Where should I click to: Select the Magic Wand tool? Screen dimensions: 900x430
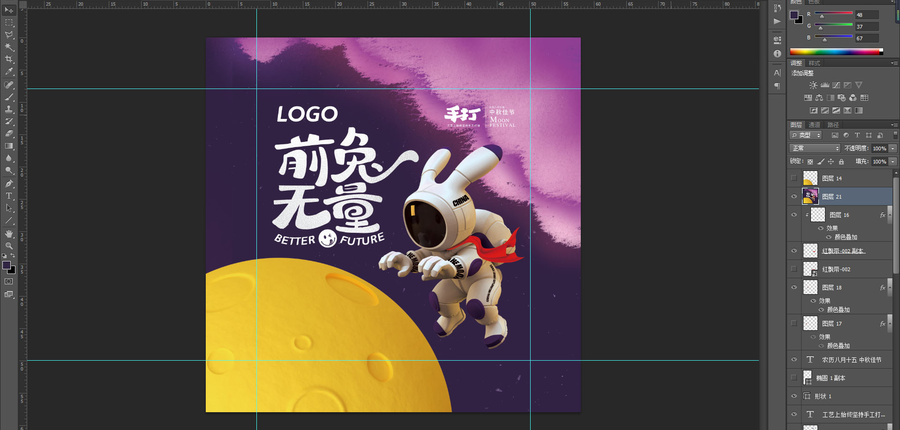pyautogui.click(x=9, y=47)
